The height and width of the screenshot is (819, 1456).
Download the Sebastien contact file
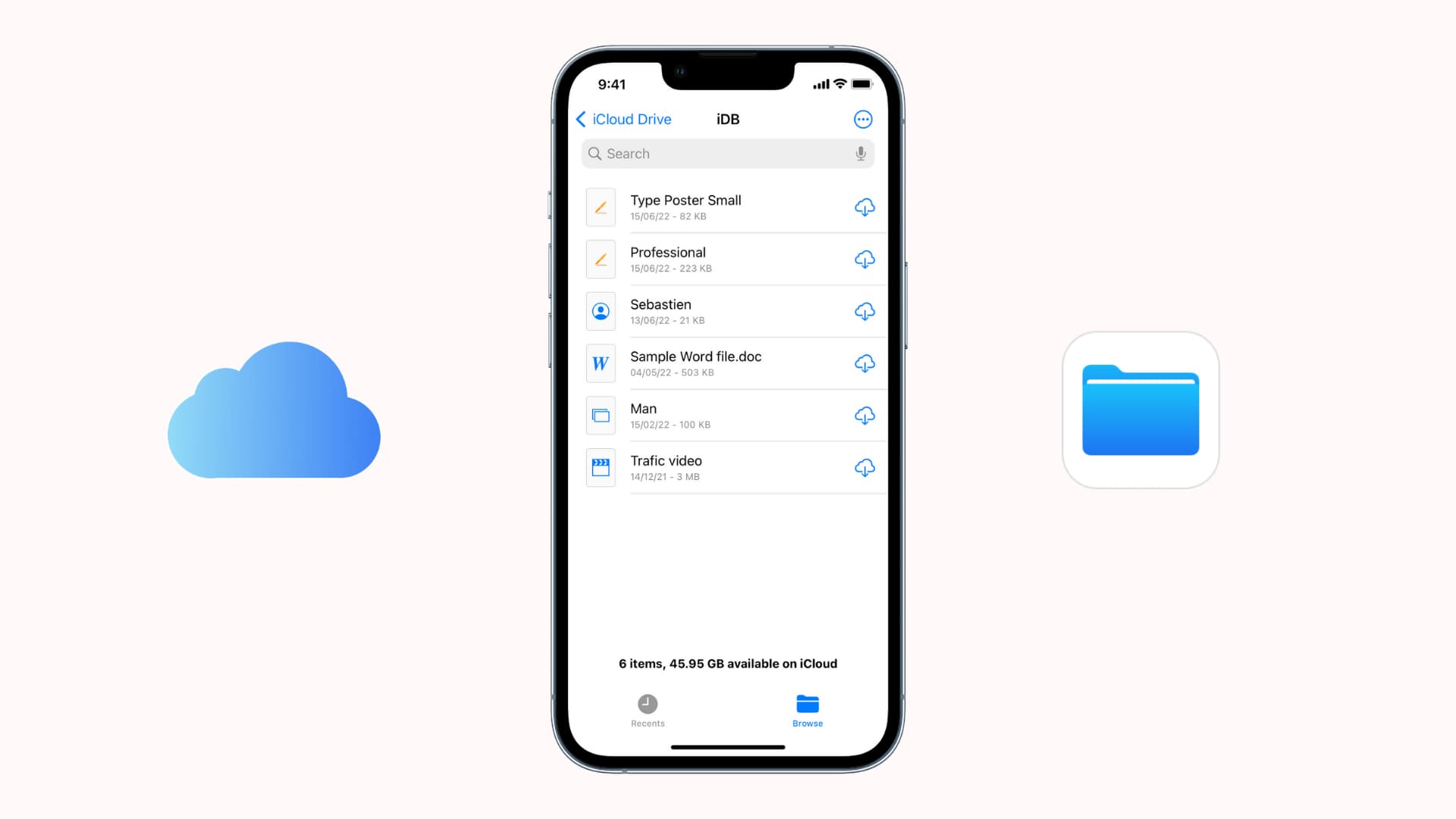point(863,311)
